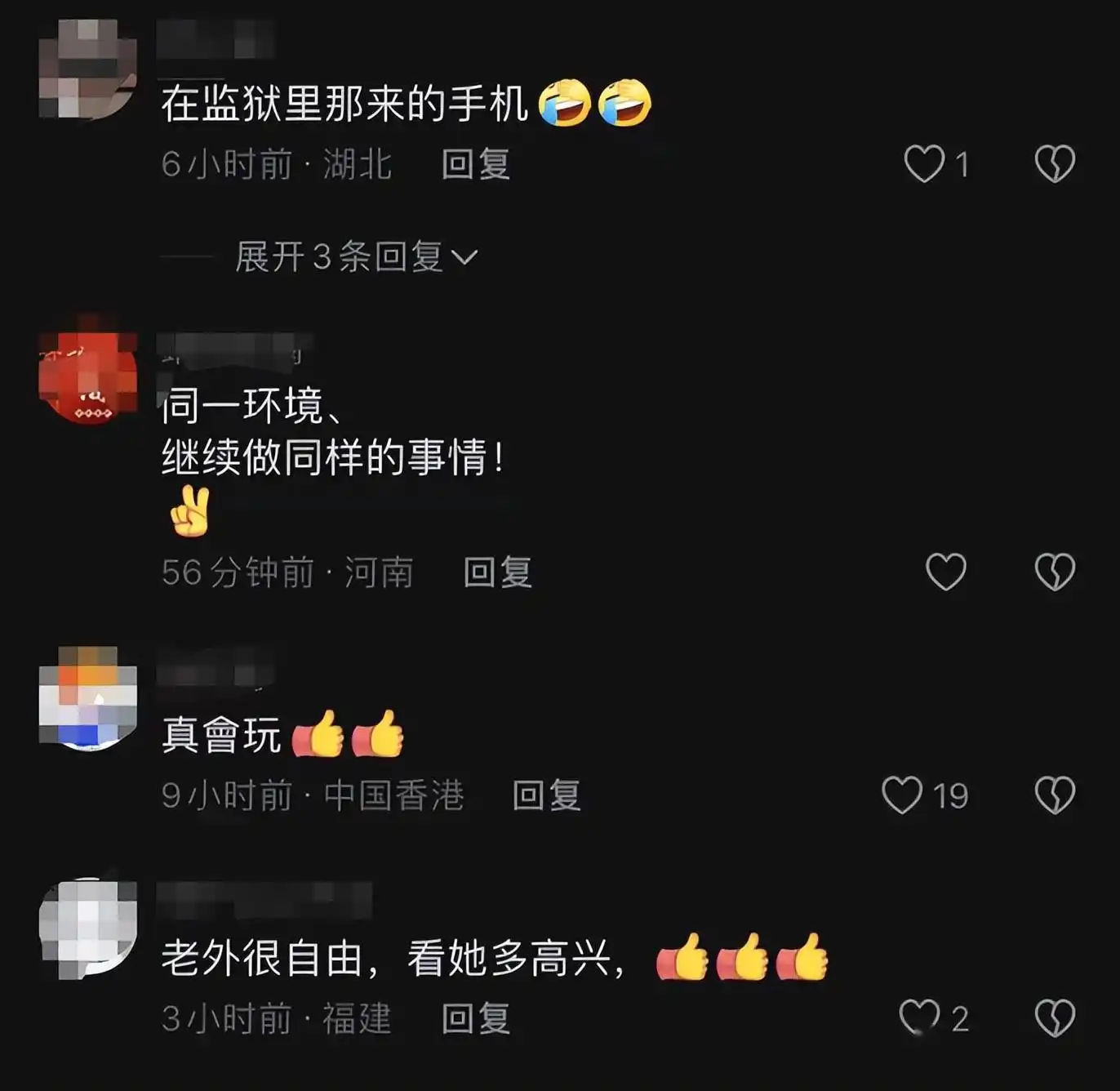The height and width of the screenshot is (1091, 1120).
Task: Dislike the Fujian comment with broken heart
Action: tap(1055, 1018)
